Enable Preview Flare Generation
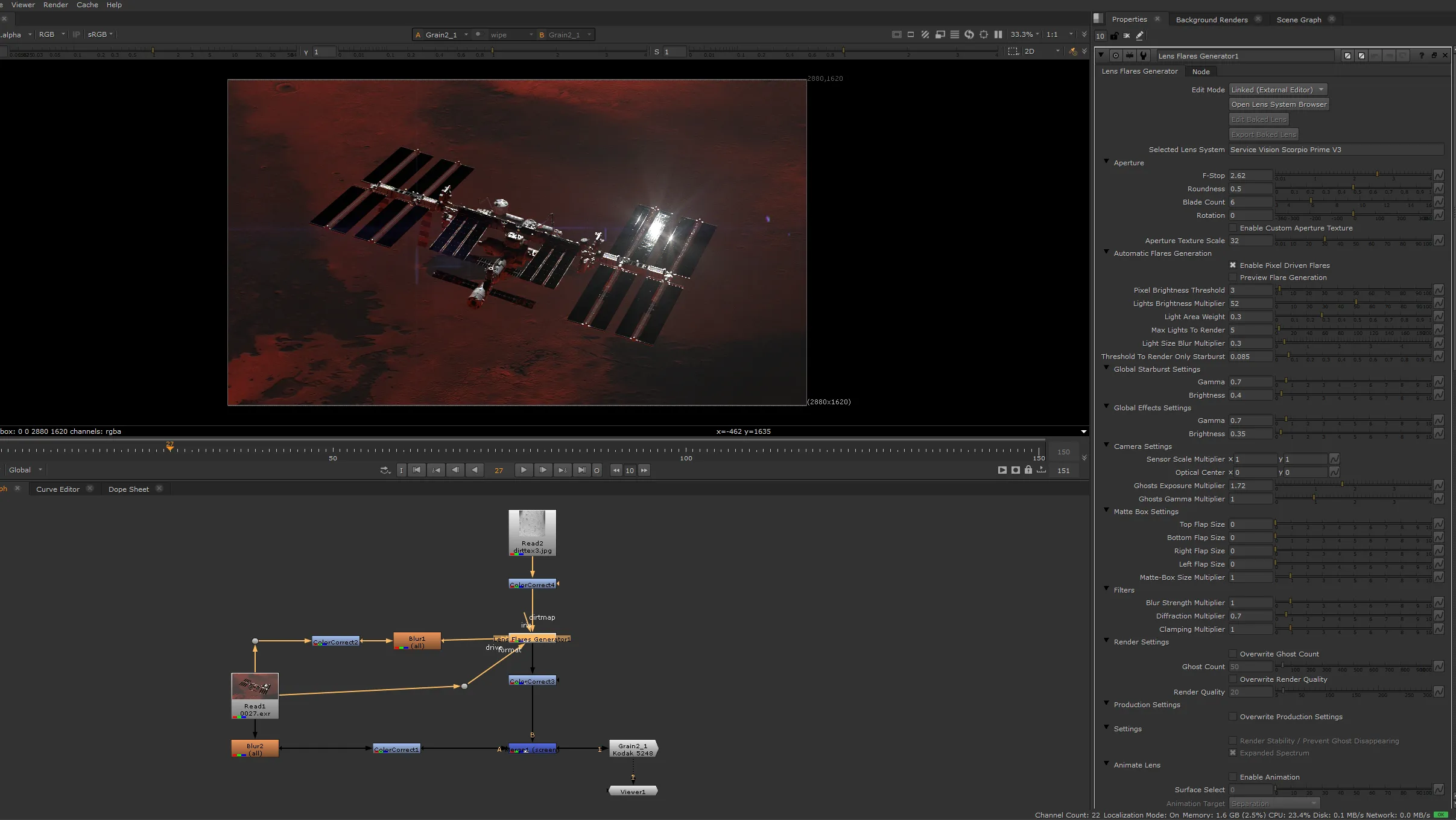The height and width of the screenshot is (820, 1456). coord(1233,277)
